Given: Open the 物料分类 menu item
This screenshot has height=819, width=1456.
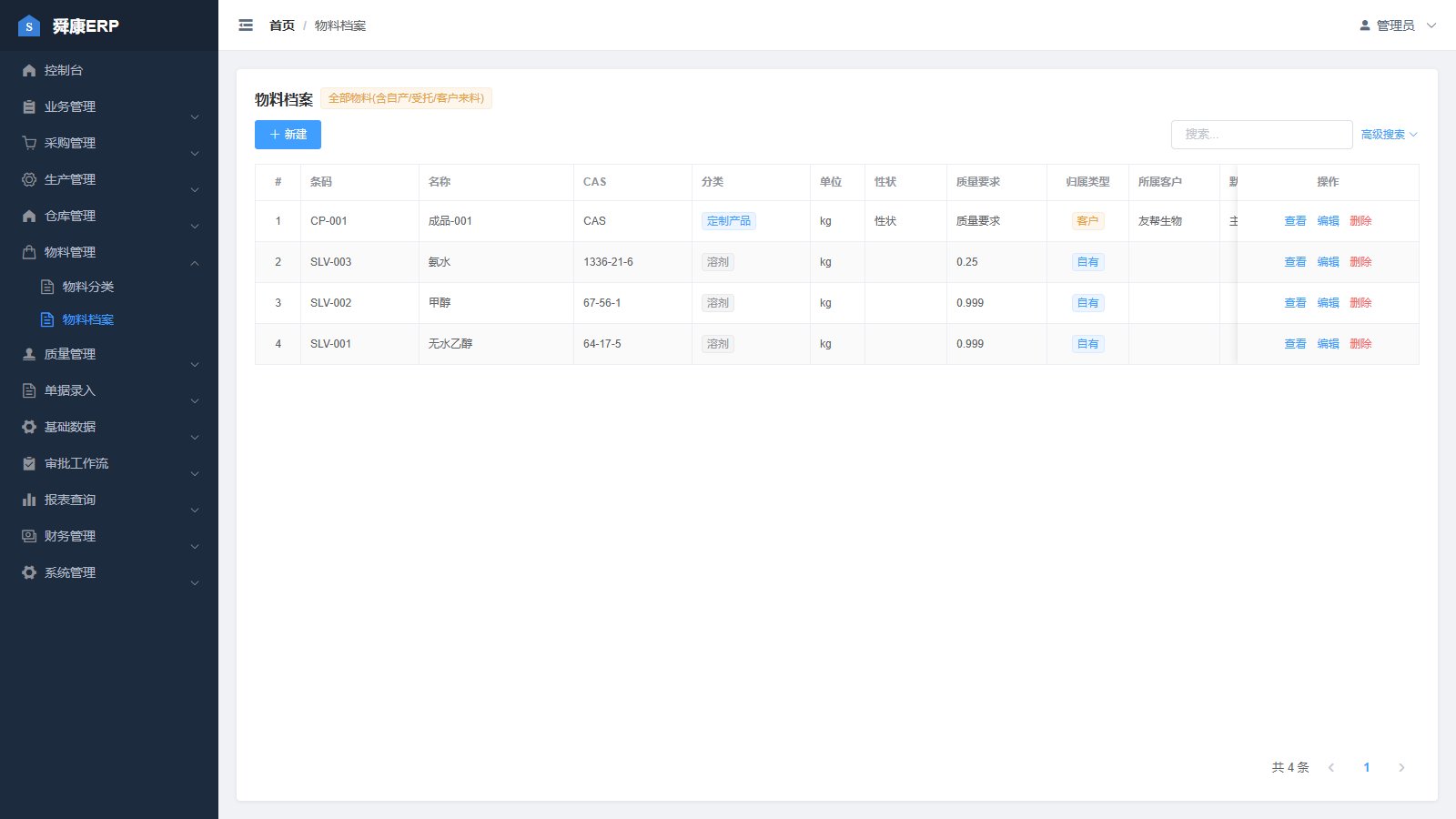Looking at the screenshot, I should [x=109, y=287].
